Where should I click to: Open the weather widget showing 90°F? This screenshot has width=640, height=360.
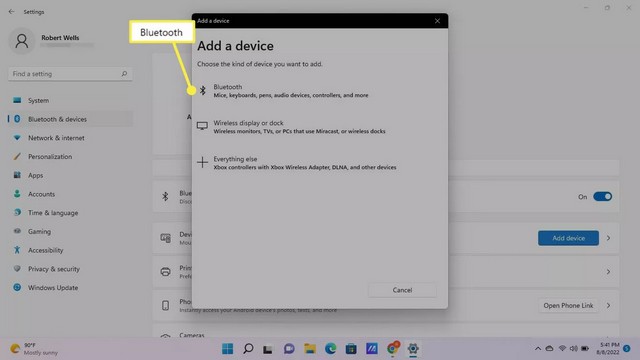pos(34,349)
